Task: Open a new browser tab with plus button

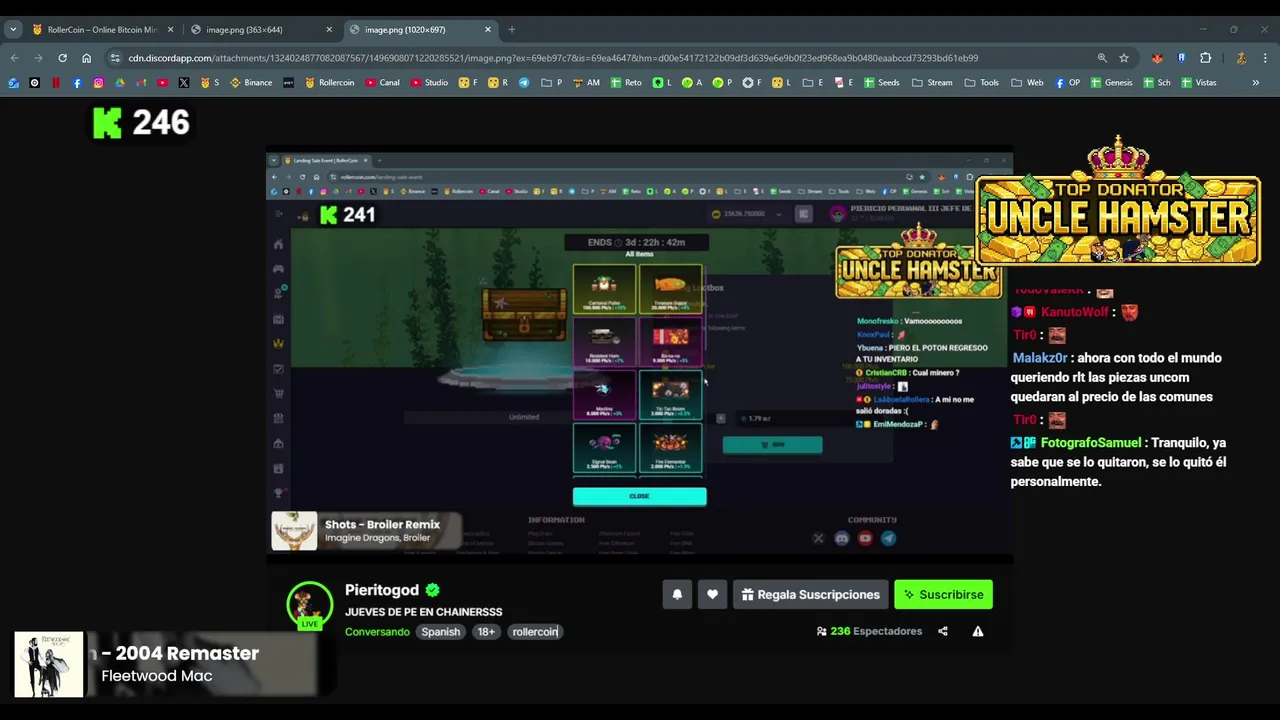Action: pos(511,30)
